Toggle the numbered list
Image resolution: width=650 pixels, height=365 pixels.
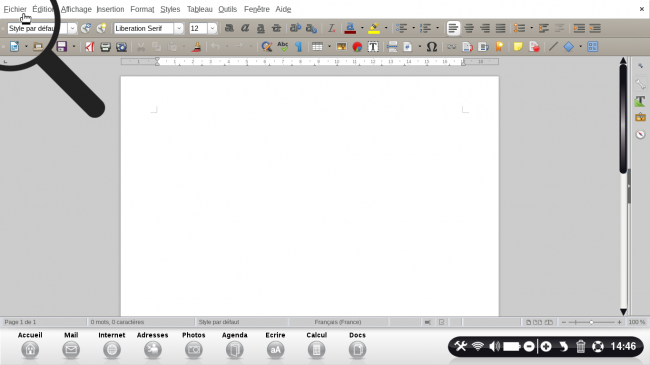click(x=425, y=28)
